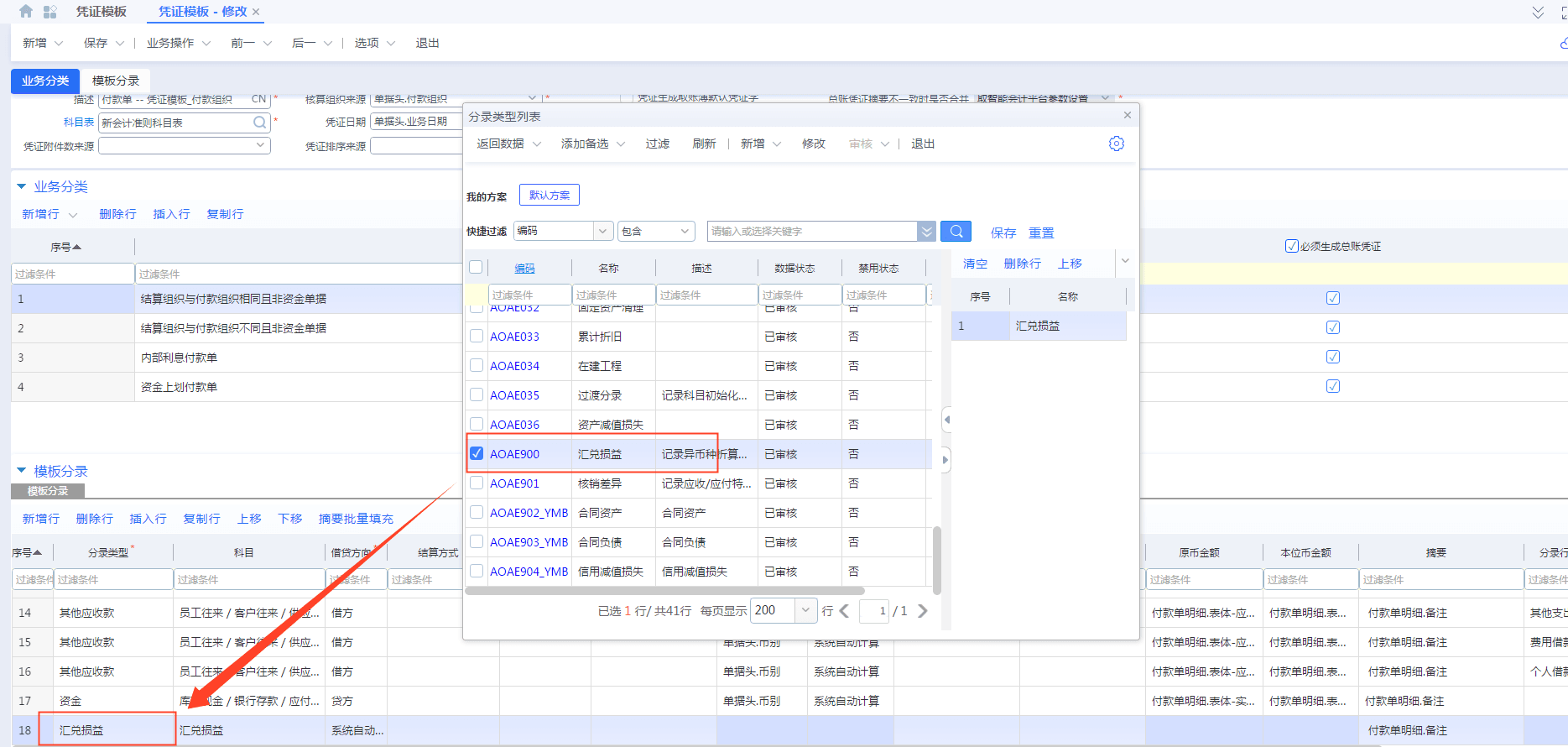This screenshot has height=747, width=1568.
Task: Click the settings gear in dialog toolbar
Action: coord(1116,144)
